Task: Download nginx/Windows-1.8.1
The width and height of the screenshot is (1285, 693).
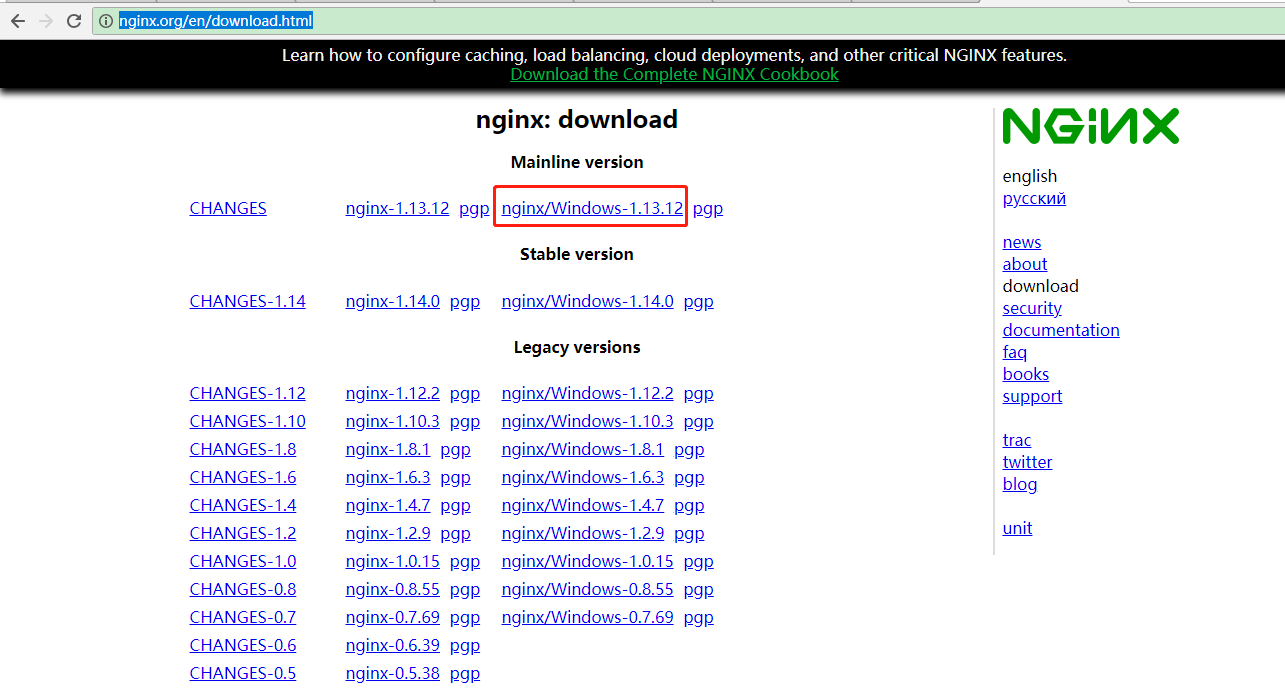Action: point(582,449)
